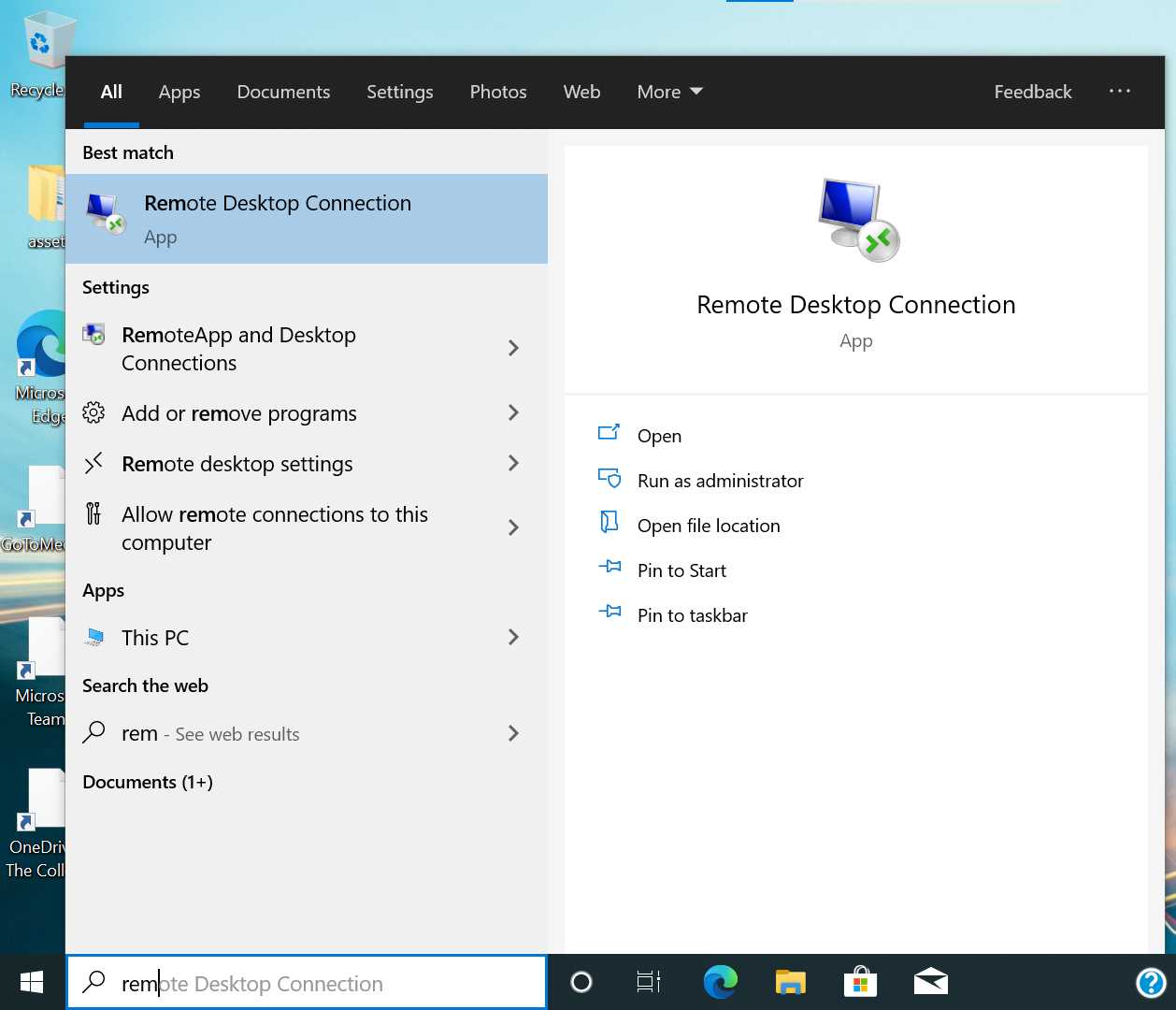Image resolution: width=1176 pixels, height=1010 pixels.
Task: Open File Explorer from the taskbar
Action: point(790,982)
